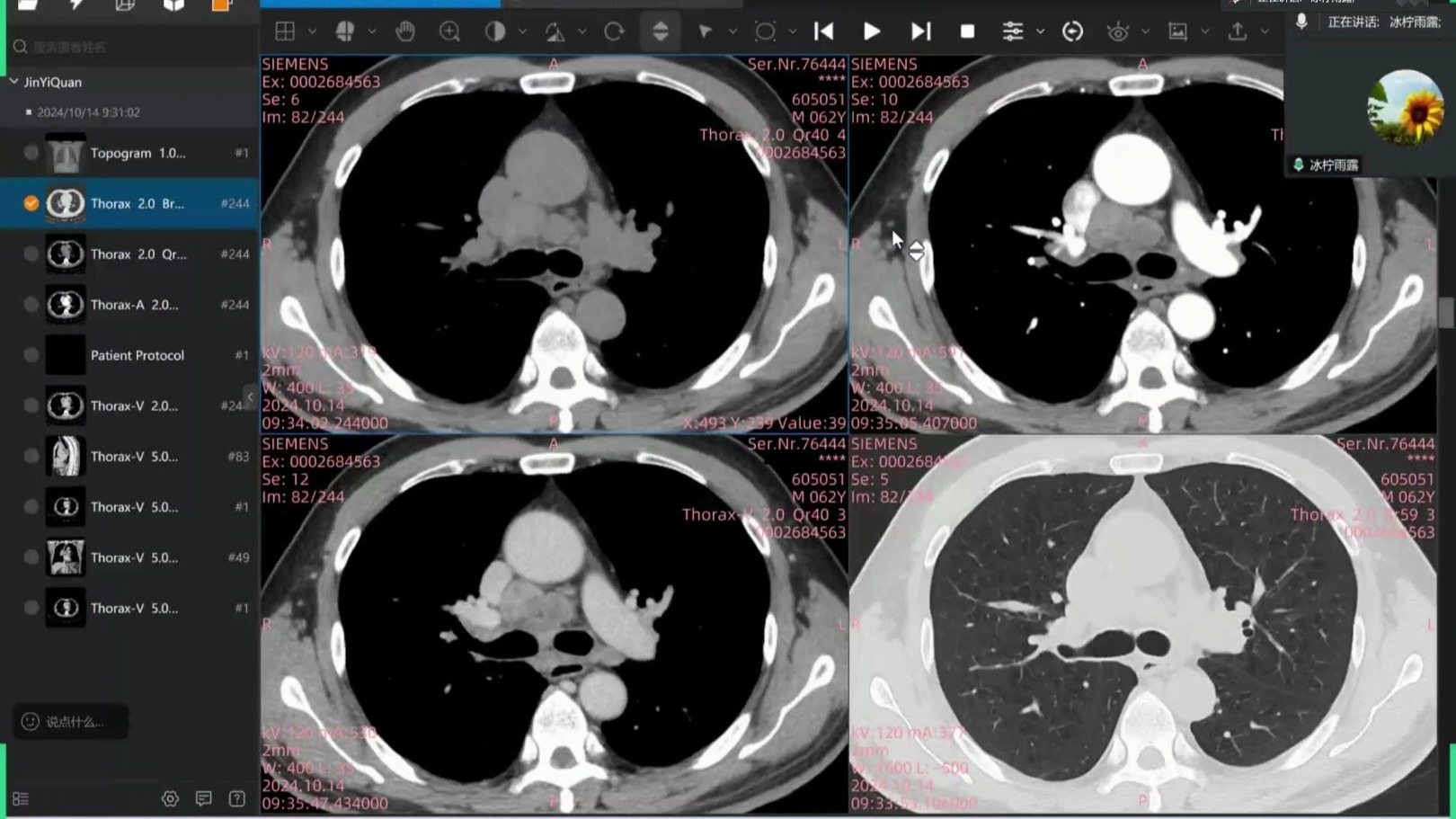Click the speaker's sunflower avatar

[x=1405, y=108]
